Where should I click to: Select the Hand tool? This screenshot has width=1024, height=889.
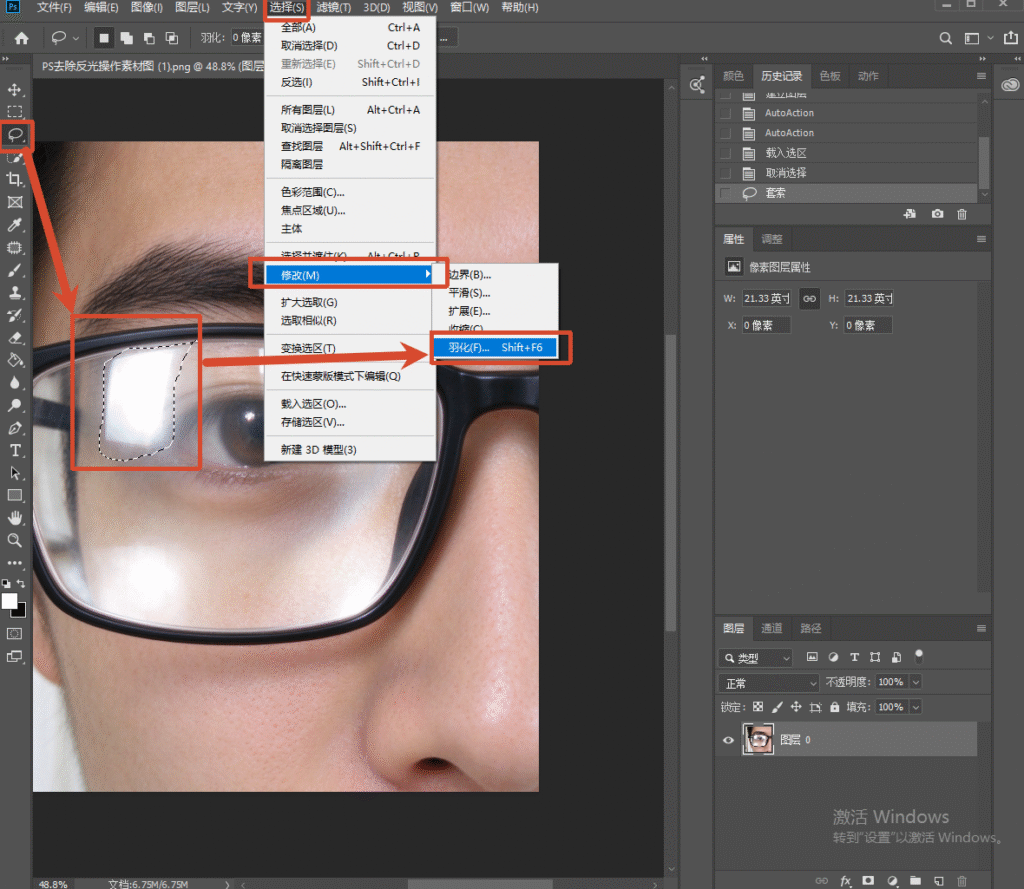coord(14,518)
